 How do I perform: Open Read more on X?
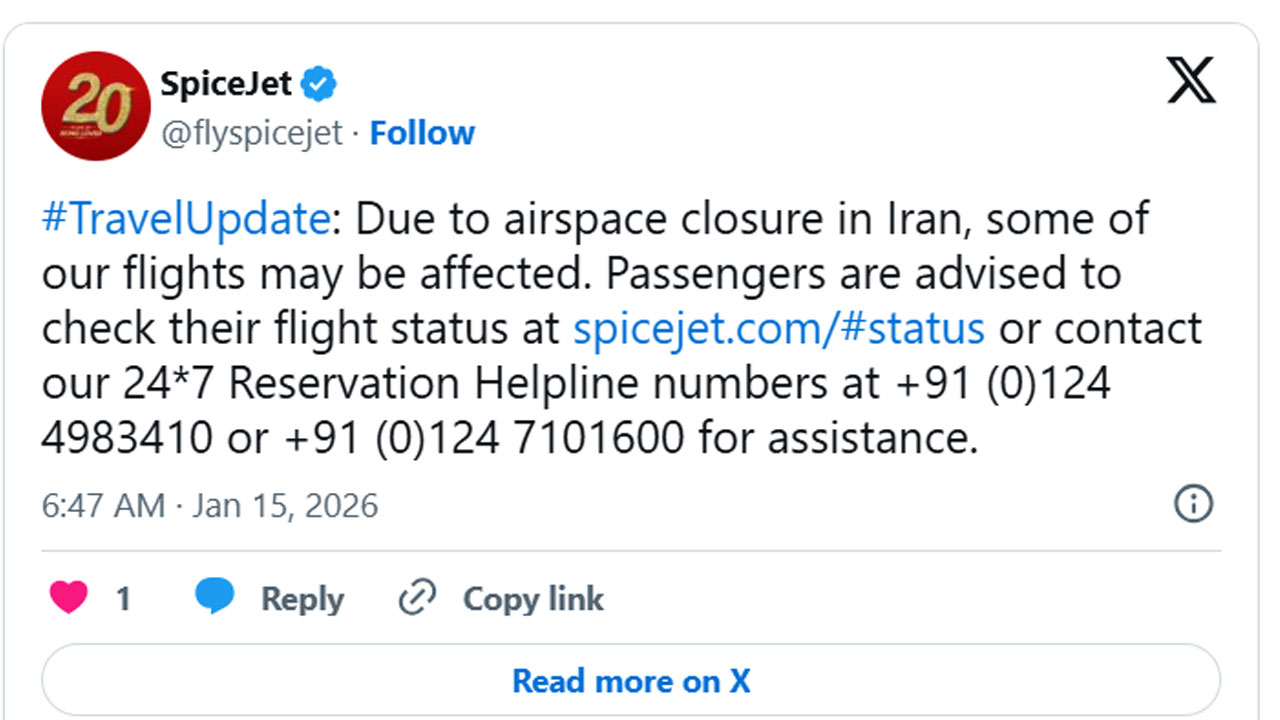(631, 681)
